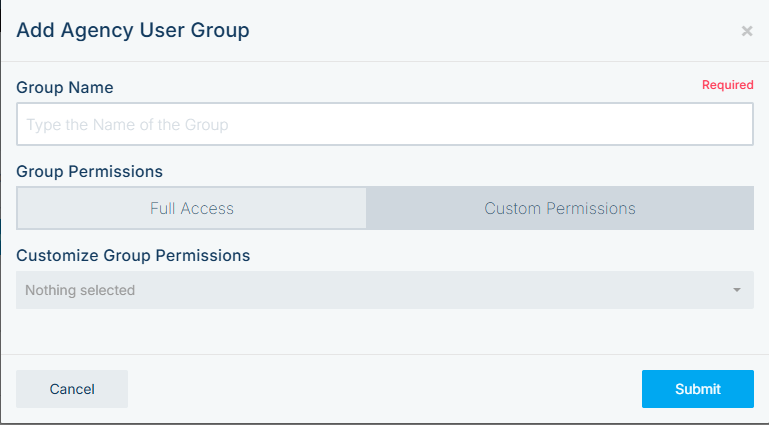The height and width of the screenshot is (425, 769).
Task: Click the dropdown caret arrow icon
Action: (737, 290)
